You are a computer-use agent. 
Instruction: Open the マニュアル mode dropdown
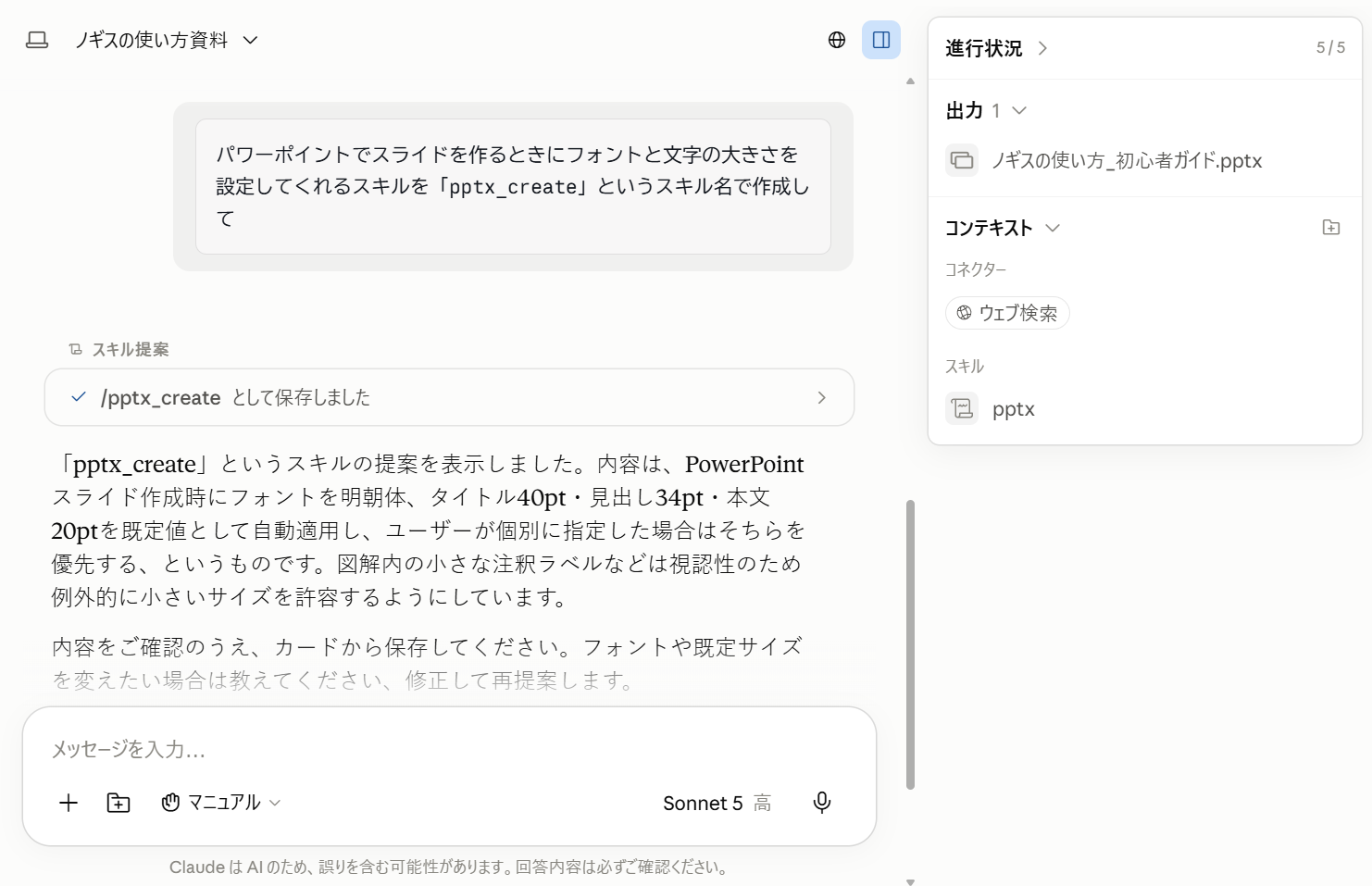click(x=220, y=803)
